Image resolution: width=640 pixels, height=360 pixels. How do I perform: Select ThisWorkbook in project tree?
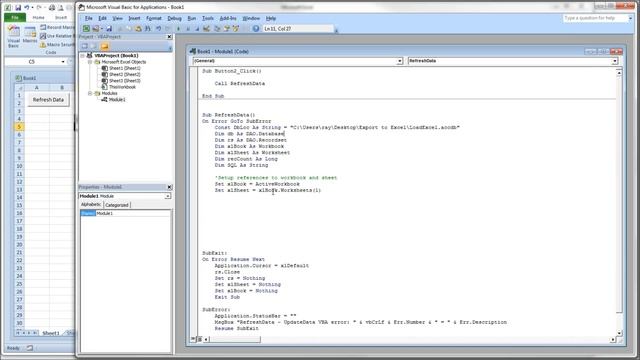122,87
